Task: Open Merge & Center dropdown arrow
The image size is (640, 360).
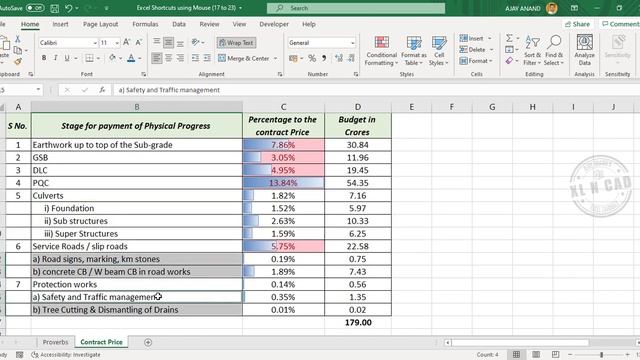Action: 276,58
